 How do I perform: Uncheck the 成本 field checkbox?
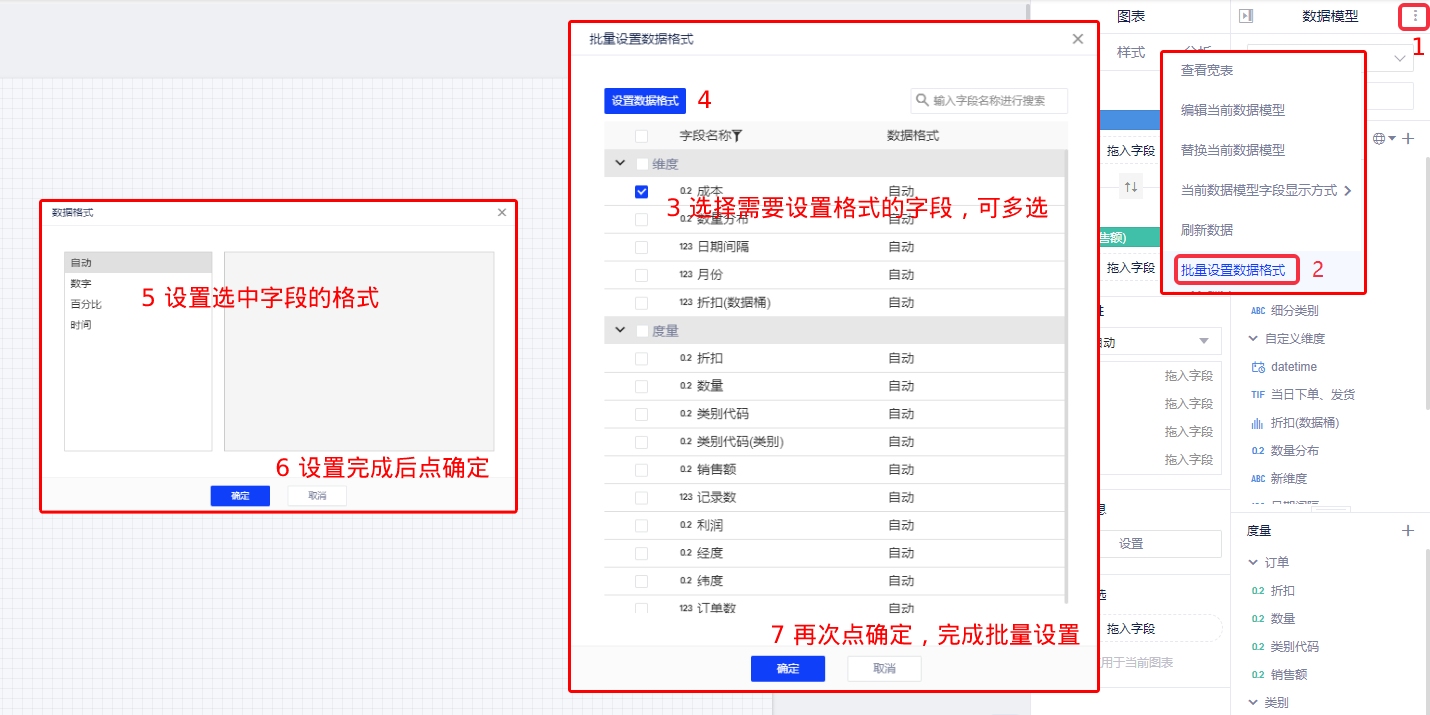pos(641,191)
